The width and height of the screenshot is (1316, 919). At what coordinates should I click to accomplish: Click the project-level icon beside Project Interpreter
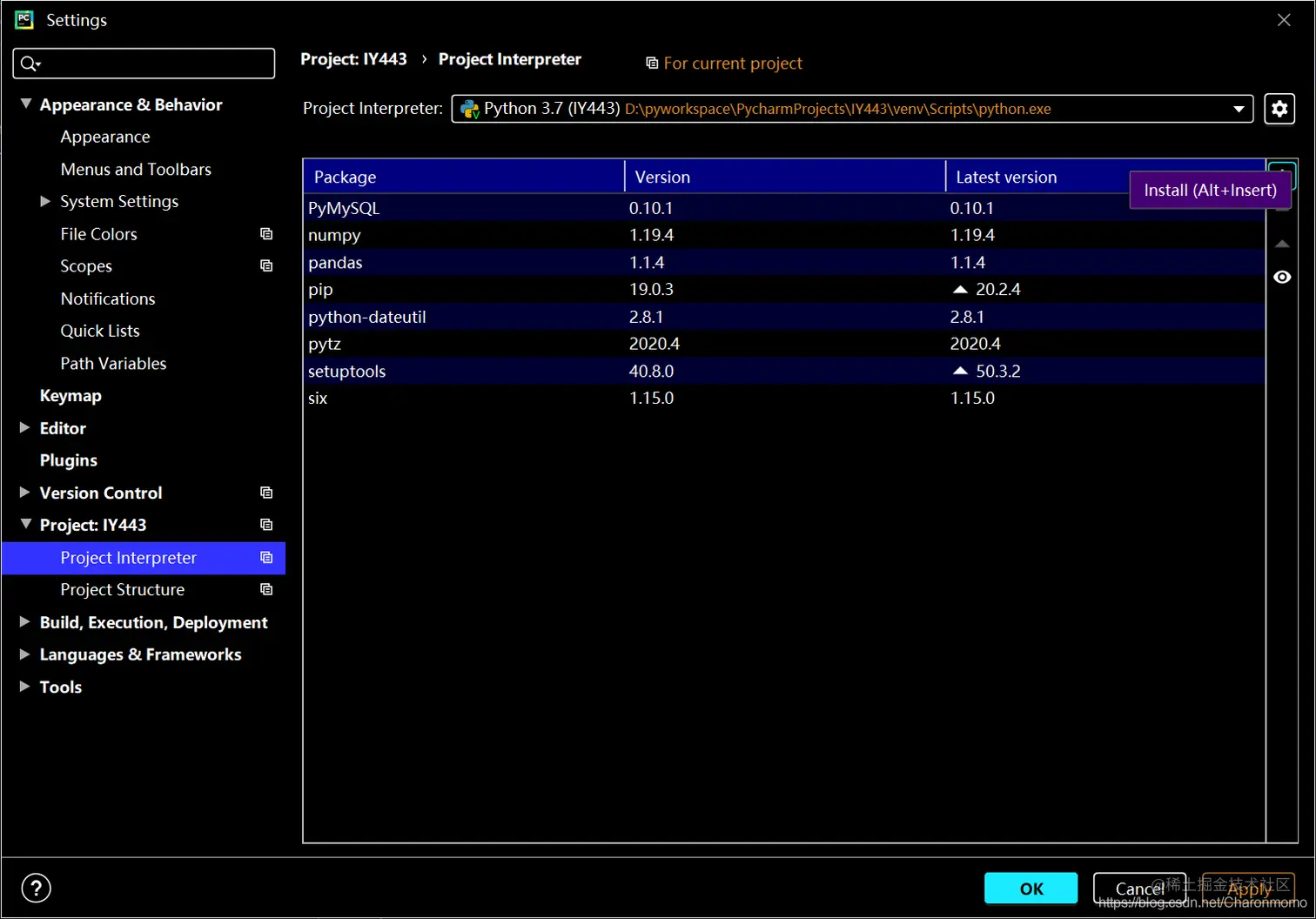266,557
